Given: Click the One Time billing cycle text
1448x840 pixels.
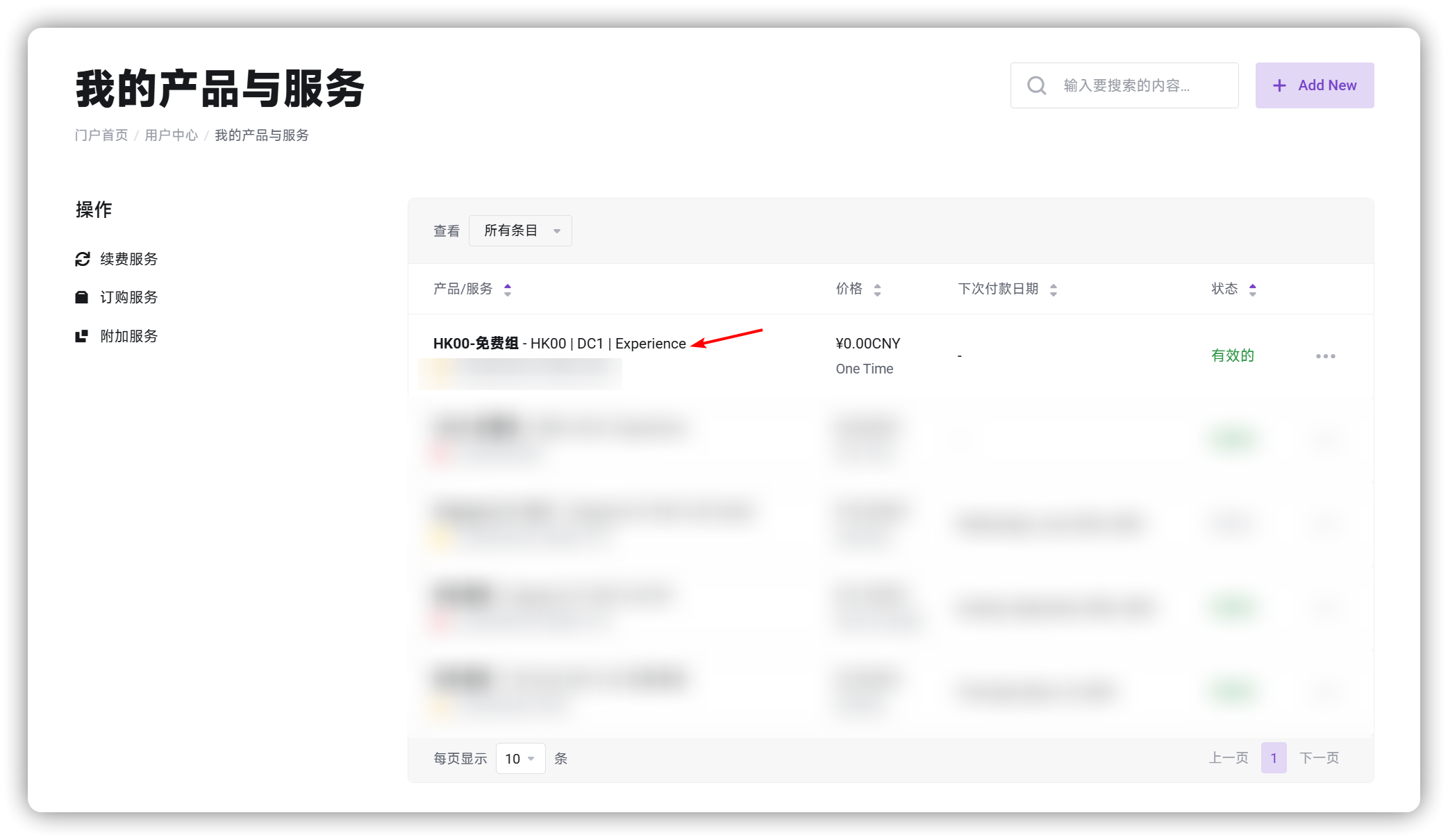Looking at the screenshot, I should [x=865, y=369].
